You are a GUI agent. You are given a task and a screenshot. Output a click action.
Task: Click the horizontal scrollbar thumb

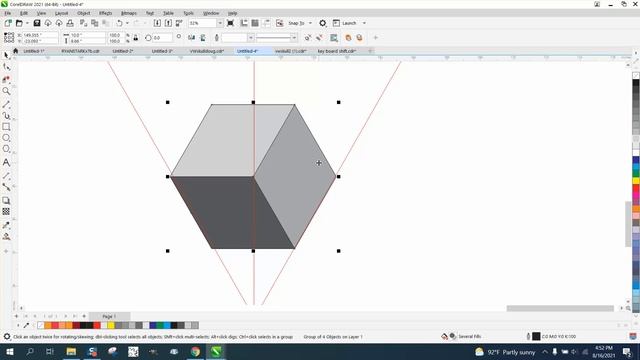point(560,308)
